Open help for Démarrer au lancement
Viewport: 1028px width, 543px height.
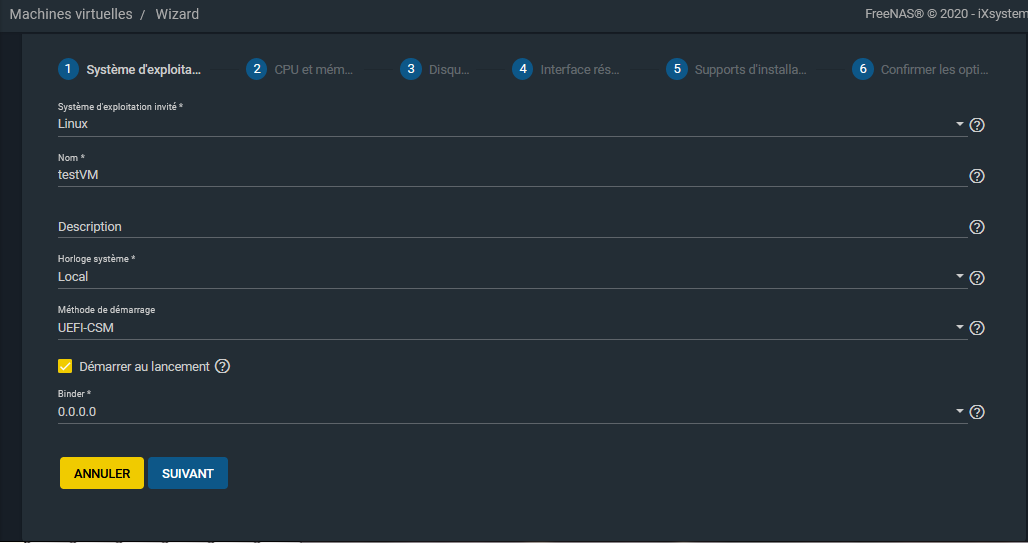click(x=223, y=366)
